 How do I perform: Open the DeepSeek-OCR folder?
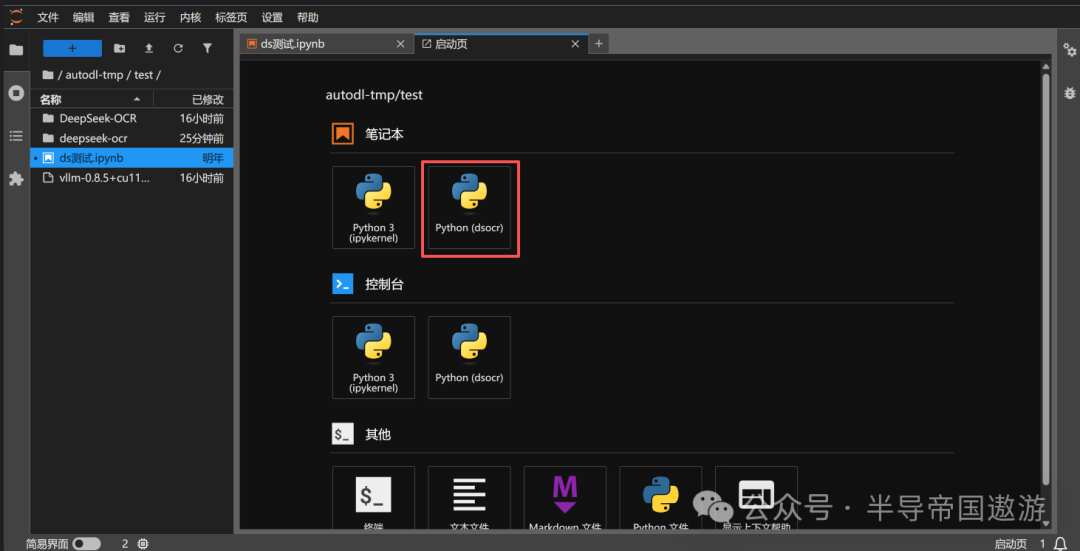(132, 118)
